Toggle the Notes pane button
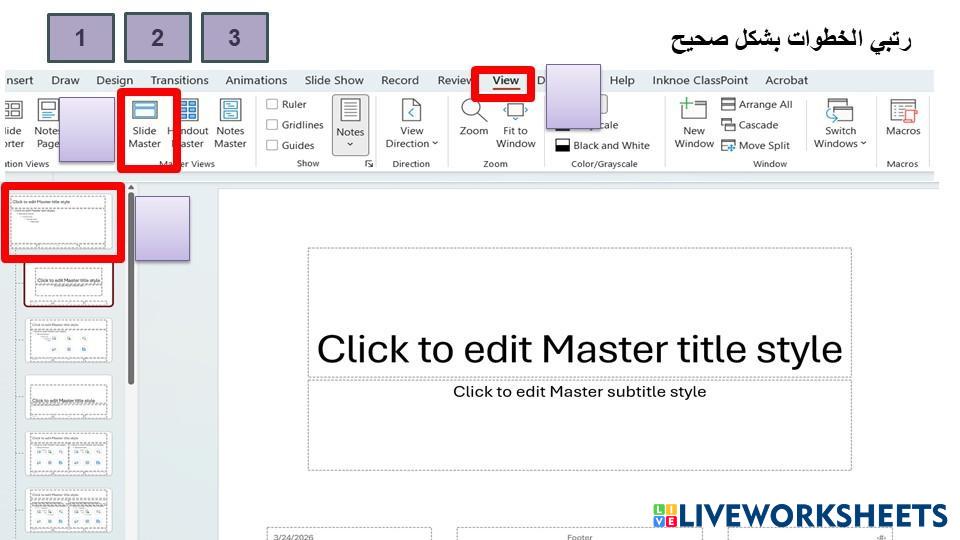This screenshot has height=540, width=960. (x=350, y=123)
